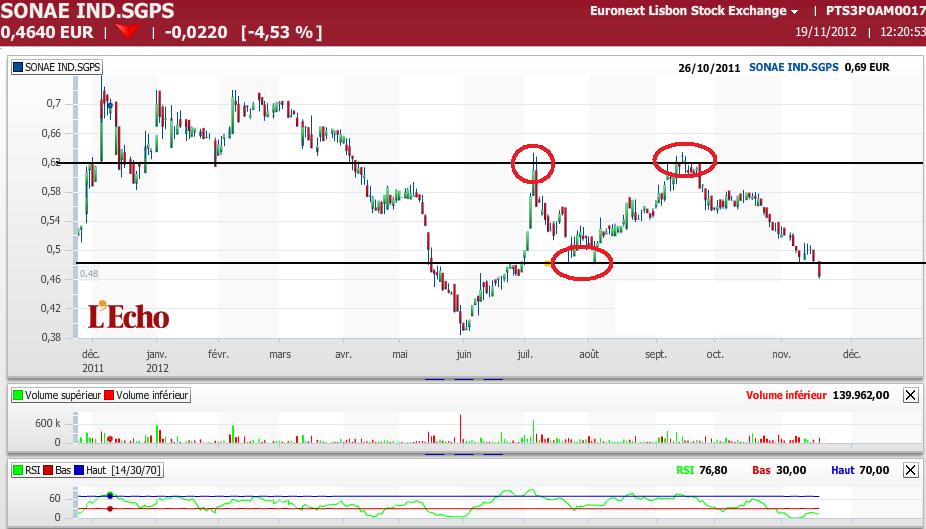Close the Volume panel with X
Viewport: 926px width, 529px height.
click(910, 395)
